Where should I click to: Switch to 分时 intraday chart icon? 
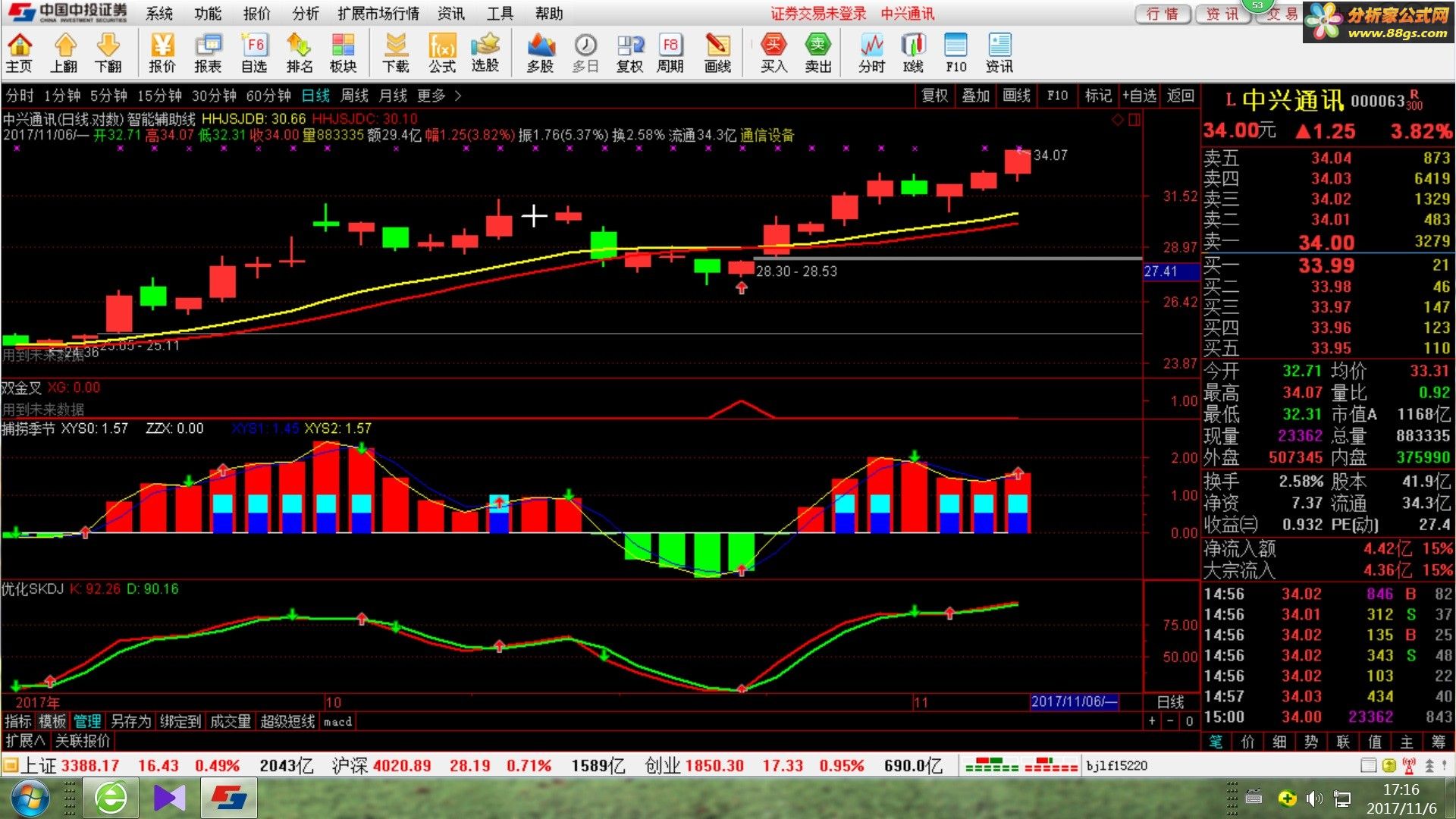point(872,54)
